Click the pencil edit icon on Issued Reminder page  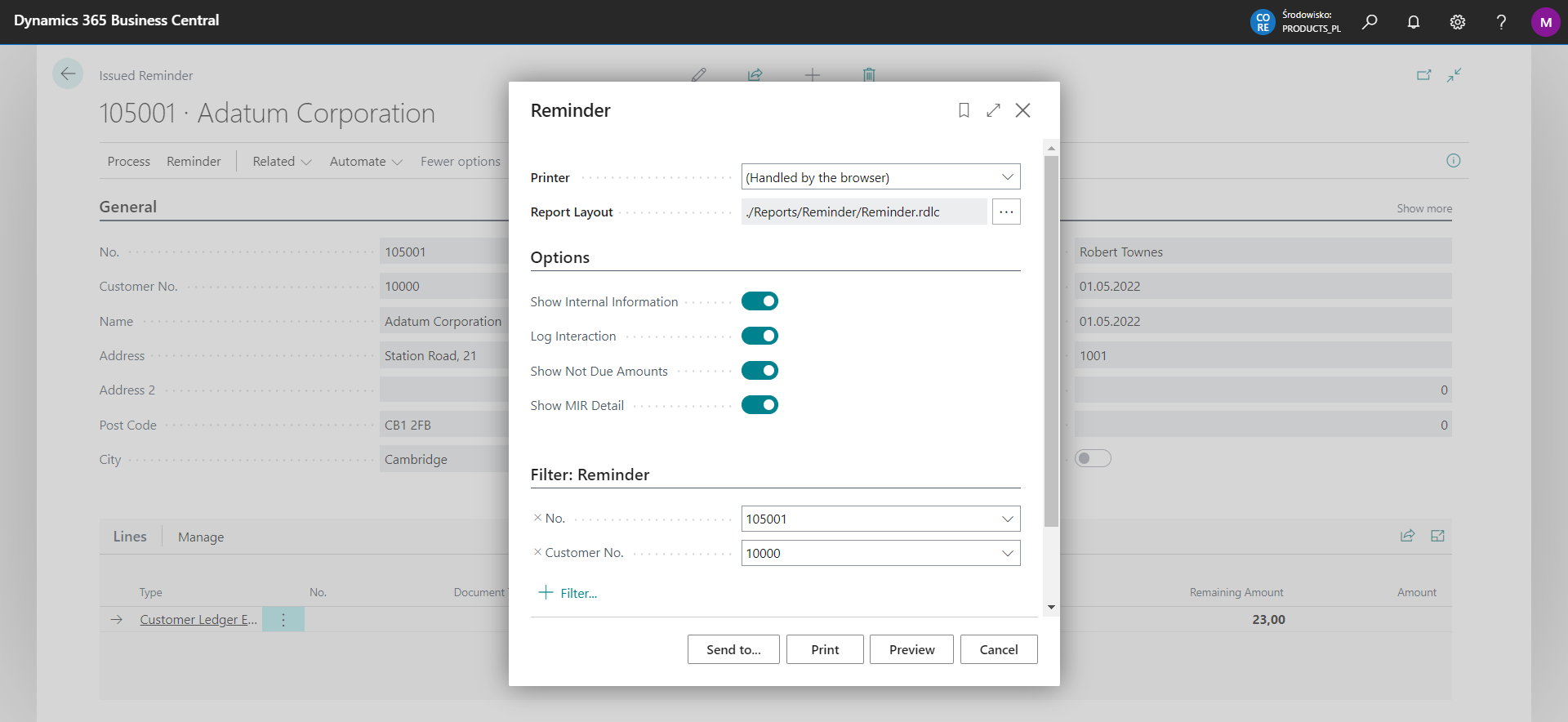pyautogui.click(x=698, y=75)
